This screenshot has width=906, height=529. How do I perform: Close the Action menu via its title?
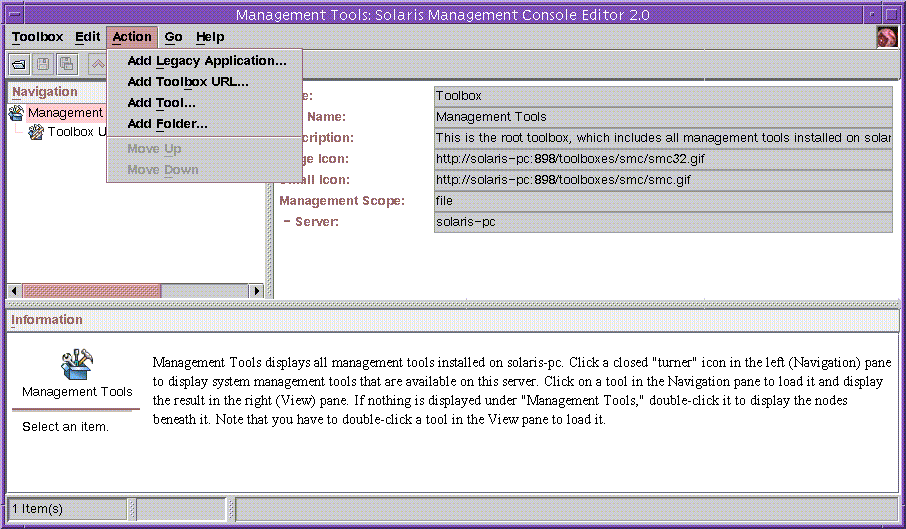coord(132,37)
